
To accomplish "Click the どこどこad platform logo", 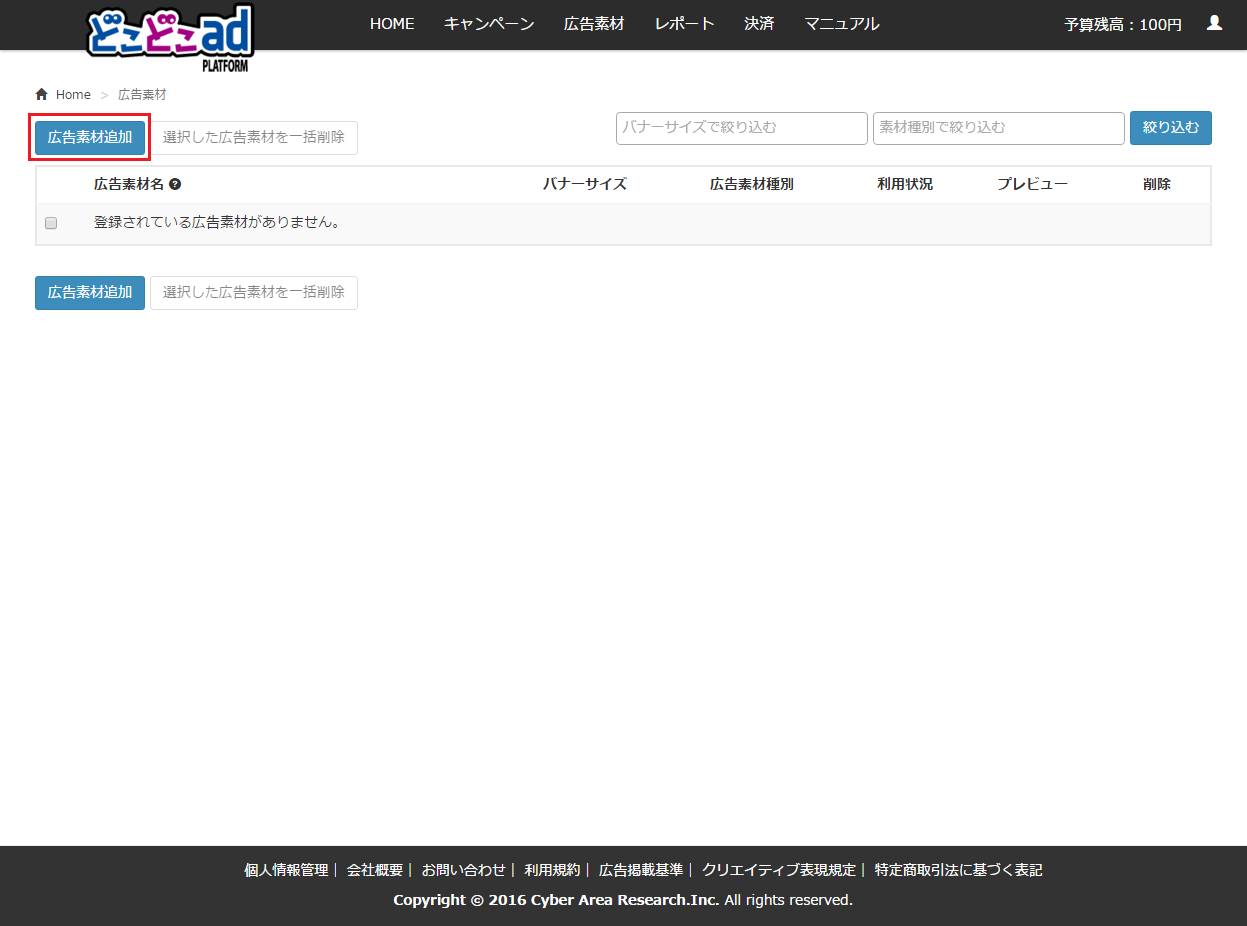I will (170, 38).
